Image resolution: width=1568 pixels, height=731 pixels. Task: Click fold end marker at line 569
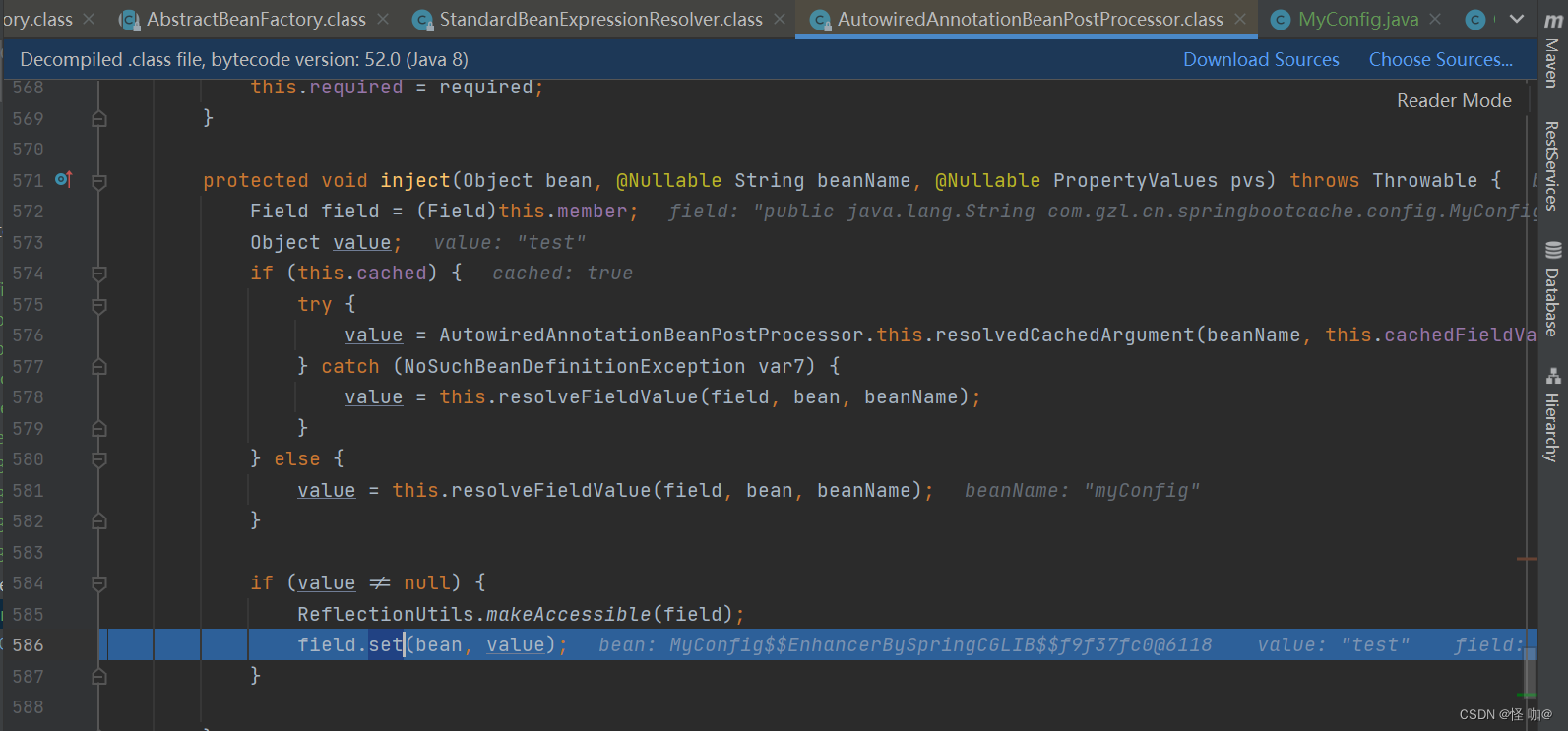[x=99, y=119]
